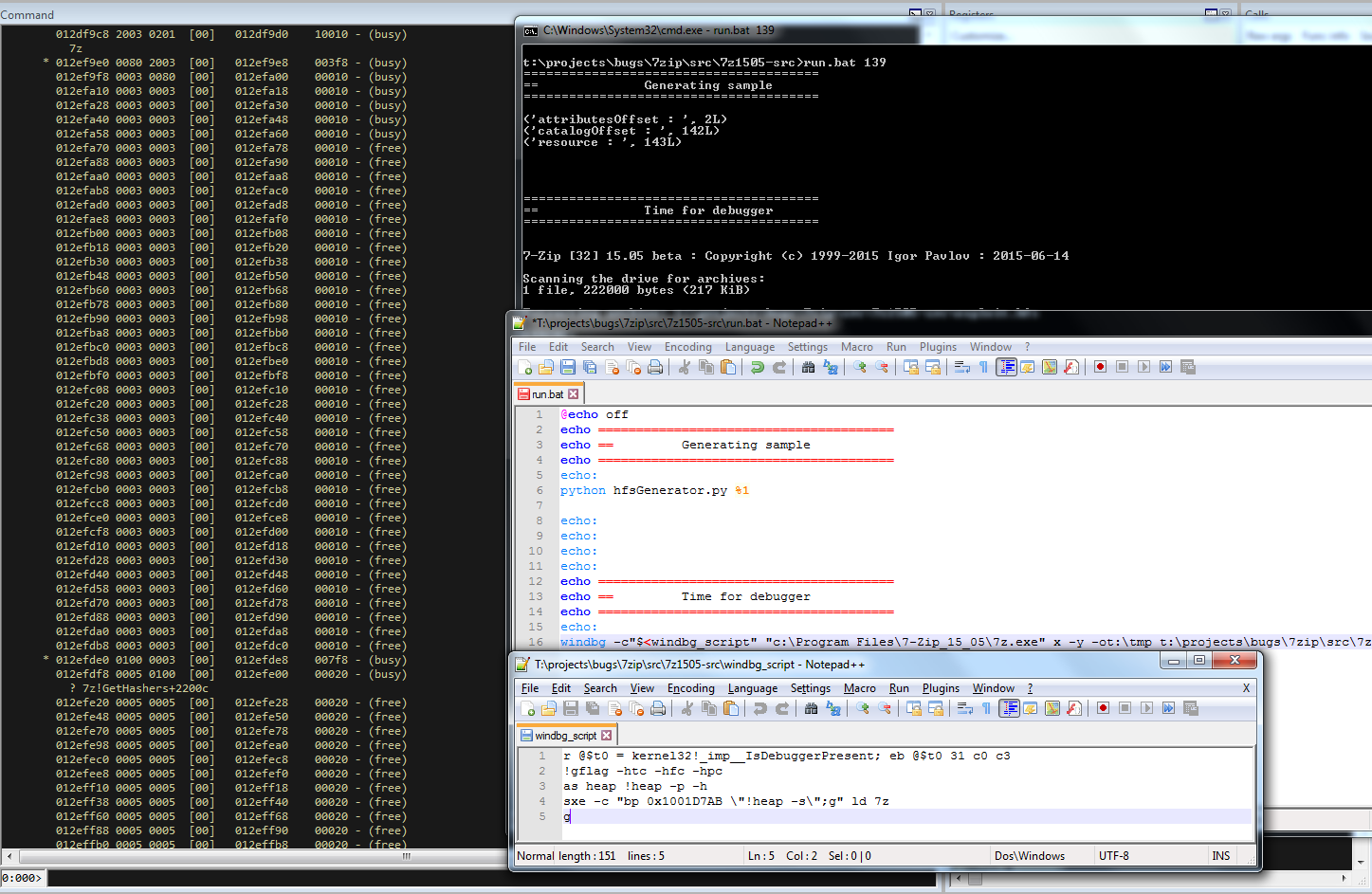This screenshot has height=894, width=1372.
Task: Click Find binoculars icon in windbg_script window toolbar
Action: [x=811, y=708]
